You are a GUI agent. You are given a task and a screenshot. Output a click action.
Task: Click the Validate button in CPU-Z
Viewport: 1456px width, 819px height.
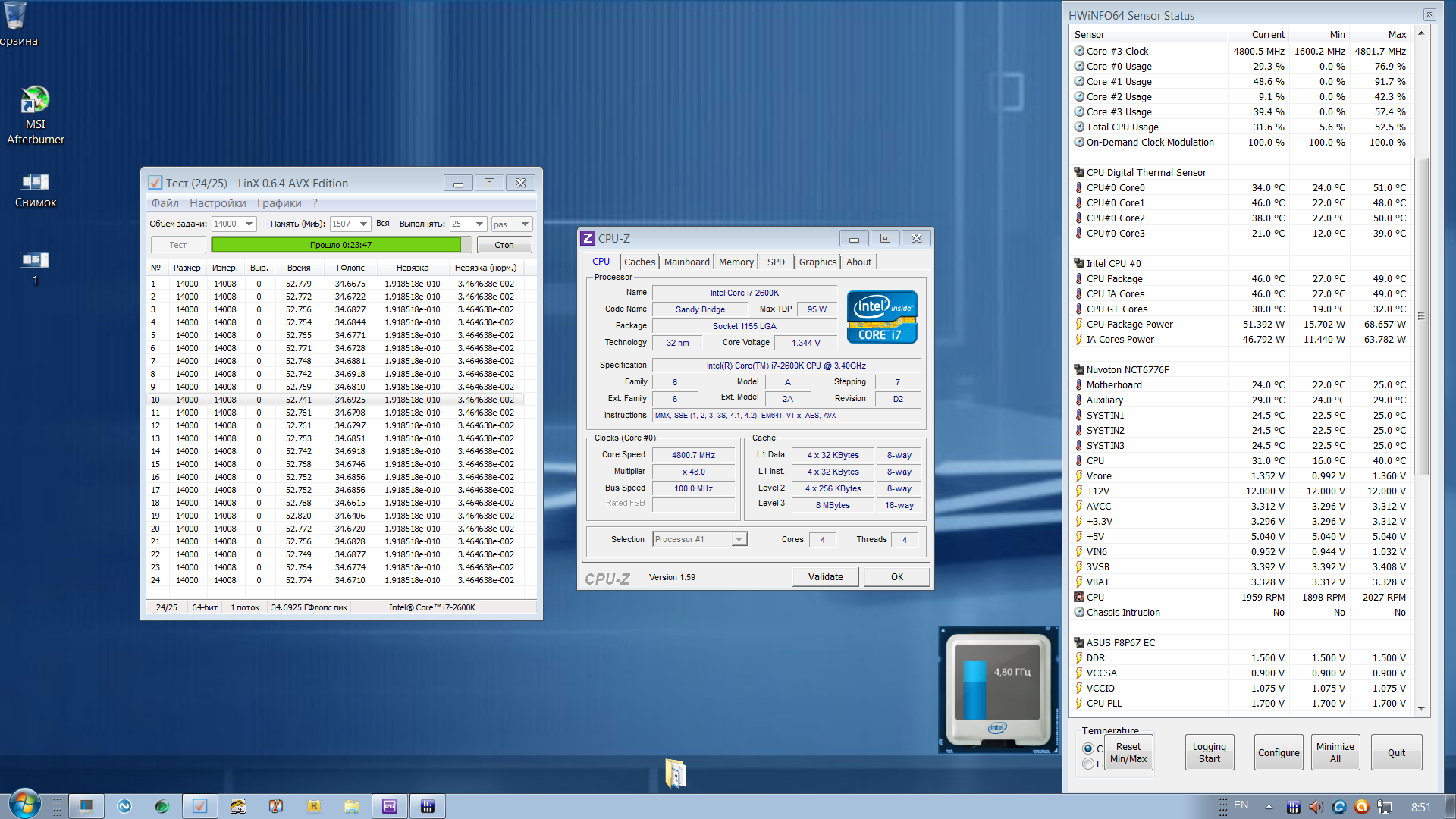[x=825, y=577]
